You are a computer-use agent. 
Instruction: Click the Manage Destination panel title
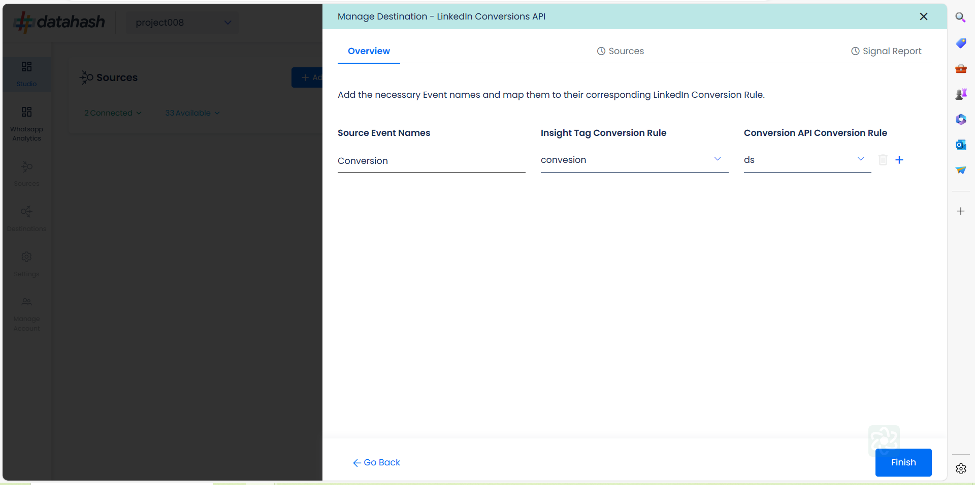(441, 17)
